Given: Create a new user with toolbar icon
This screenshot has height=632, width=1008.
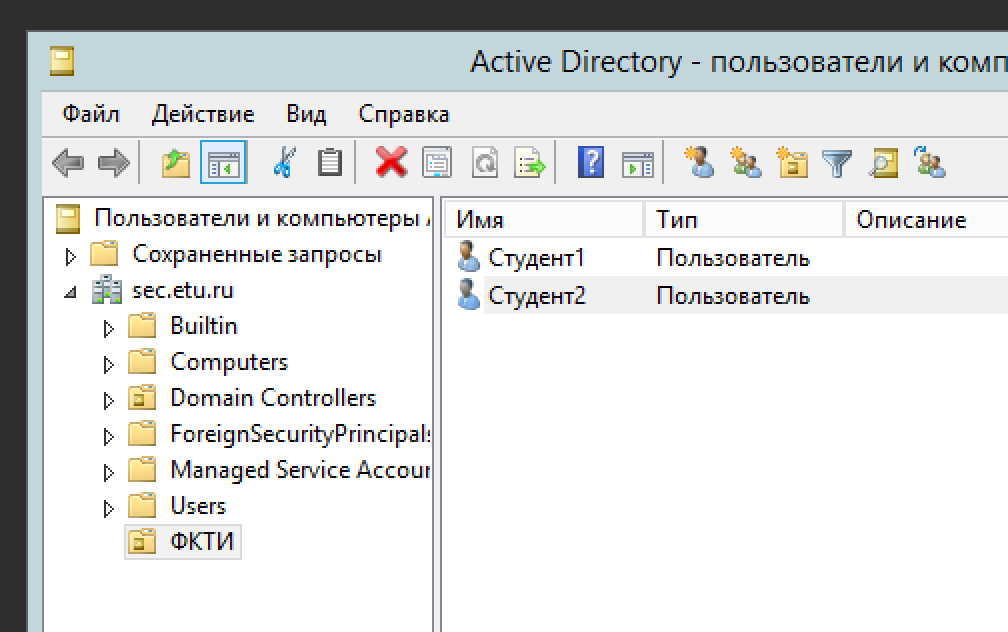Looking at the screenshot, I should point(699,162).
